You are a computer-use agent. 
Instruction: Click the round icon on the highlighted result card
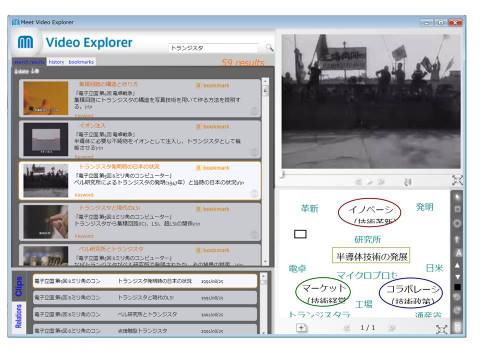pos(254,193)
